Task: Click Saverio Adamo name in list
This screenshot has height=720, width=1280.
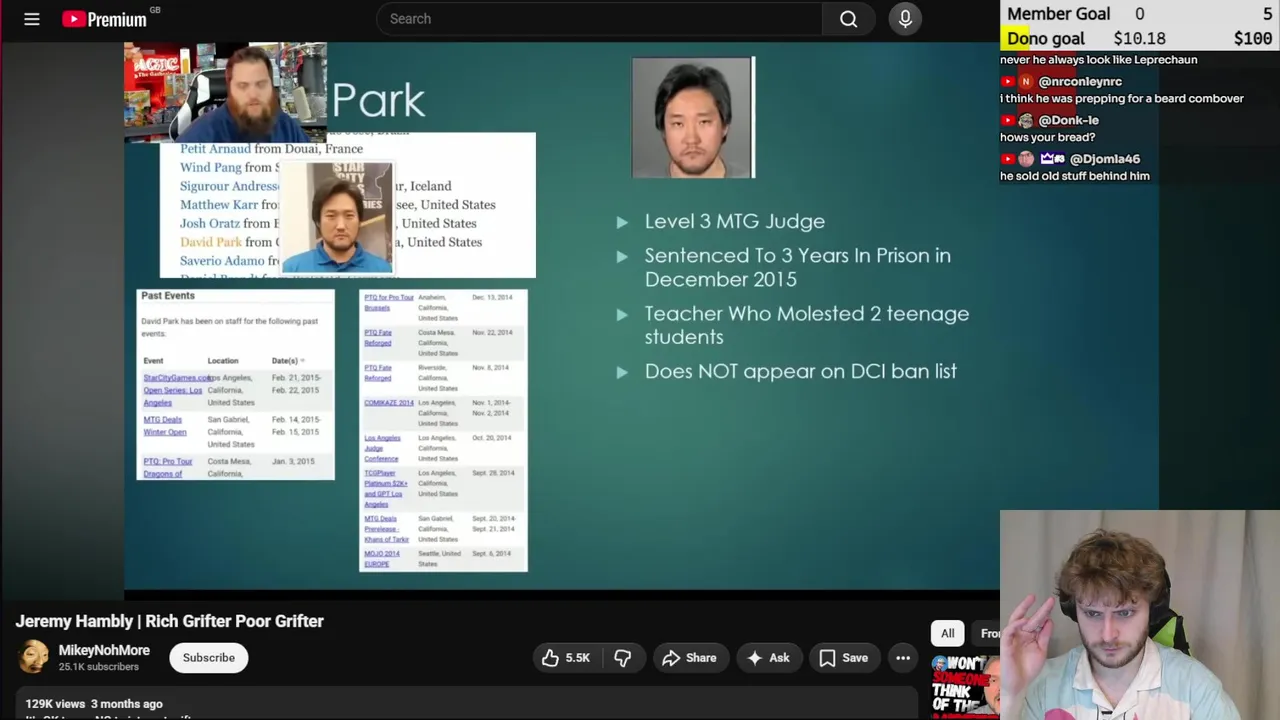Action: click(222, 261)
